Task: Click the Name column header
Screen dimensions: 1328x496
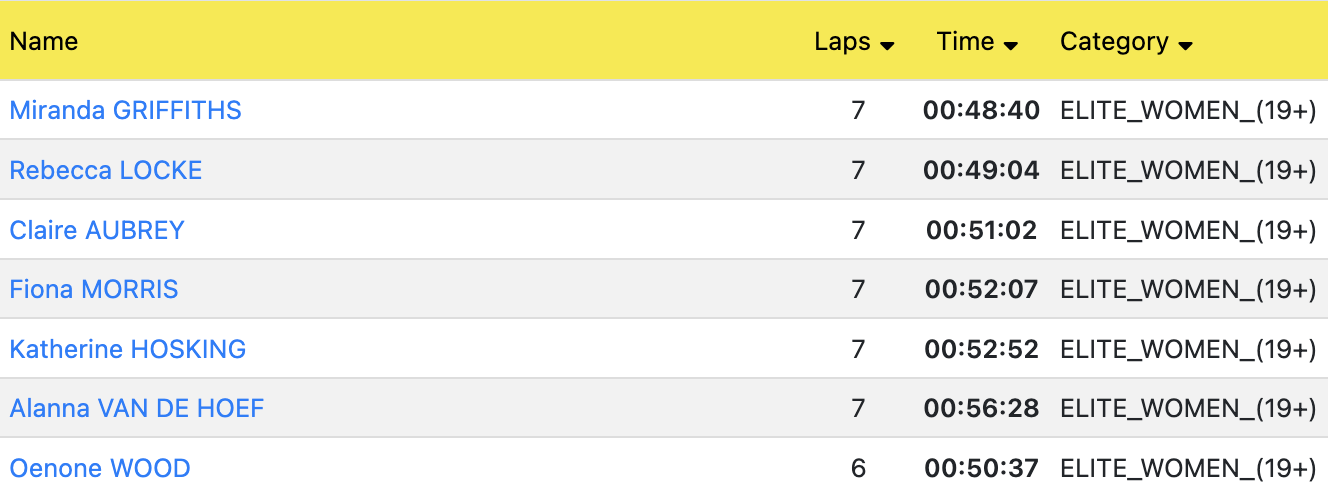Action: coord(44,42)
